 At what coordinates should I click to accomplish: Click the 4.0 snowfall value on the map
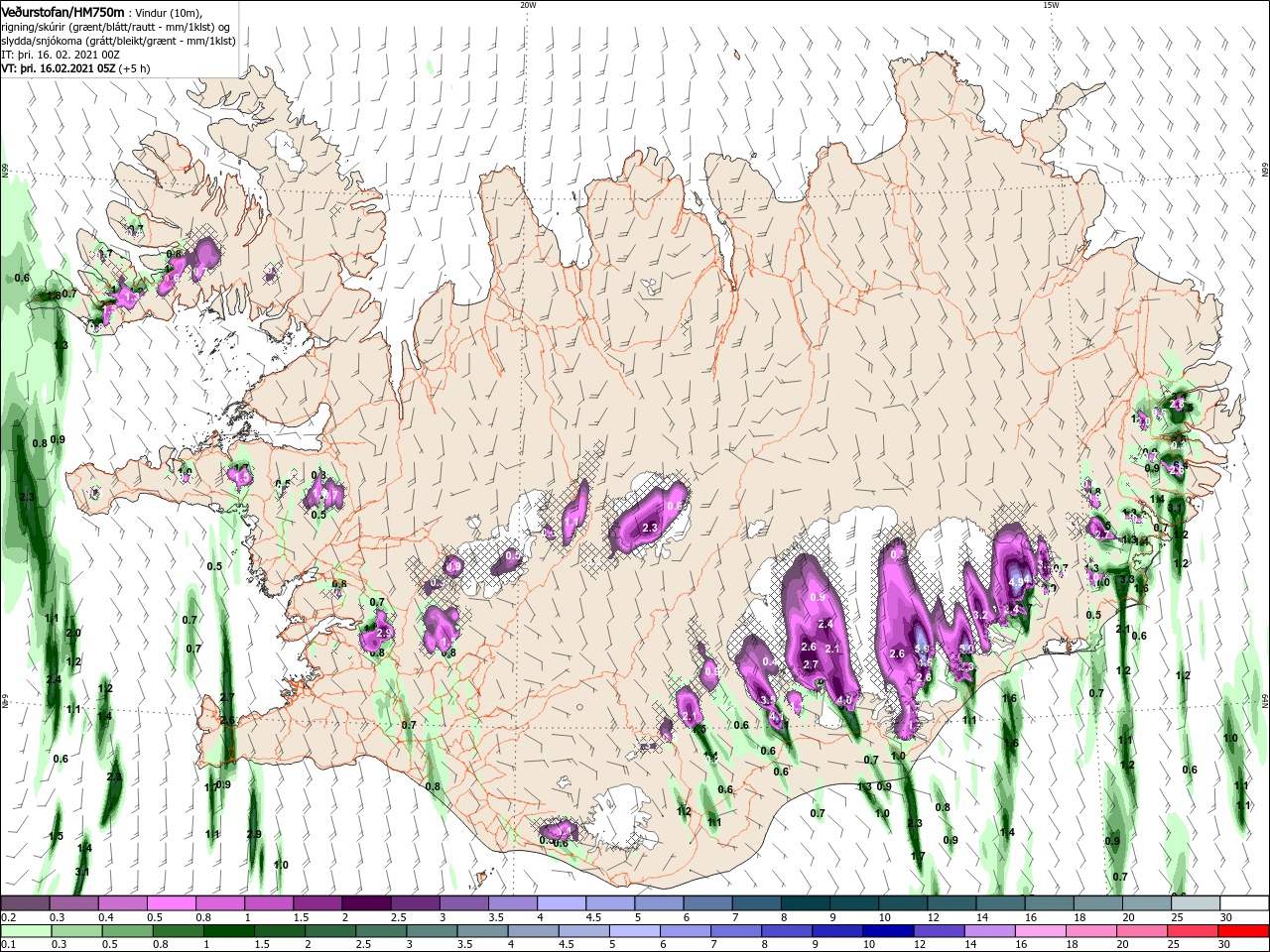[845, 700]
